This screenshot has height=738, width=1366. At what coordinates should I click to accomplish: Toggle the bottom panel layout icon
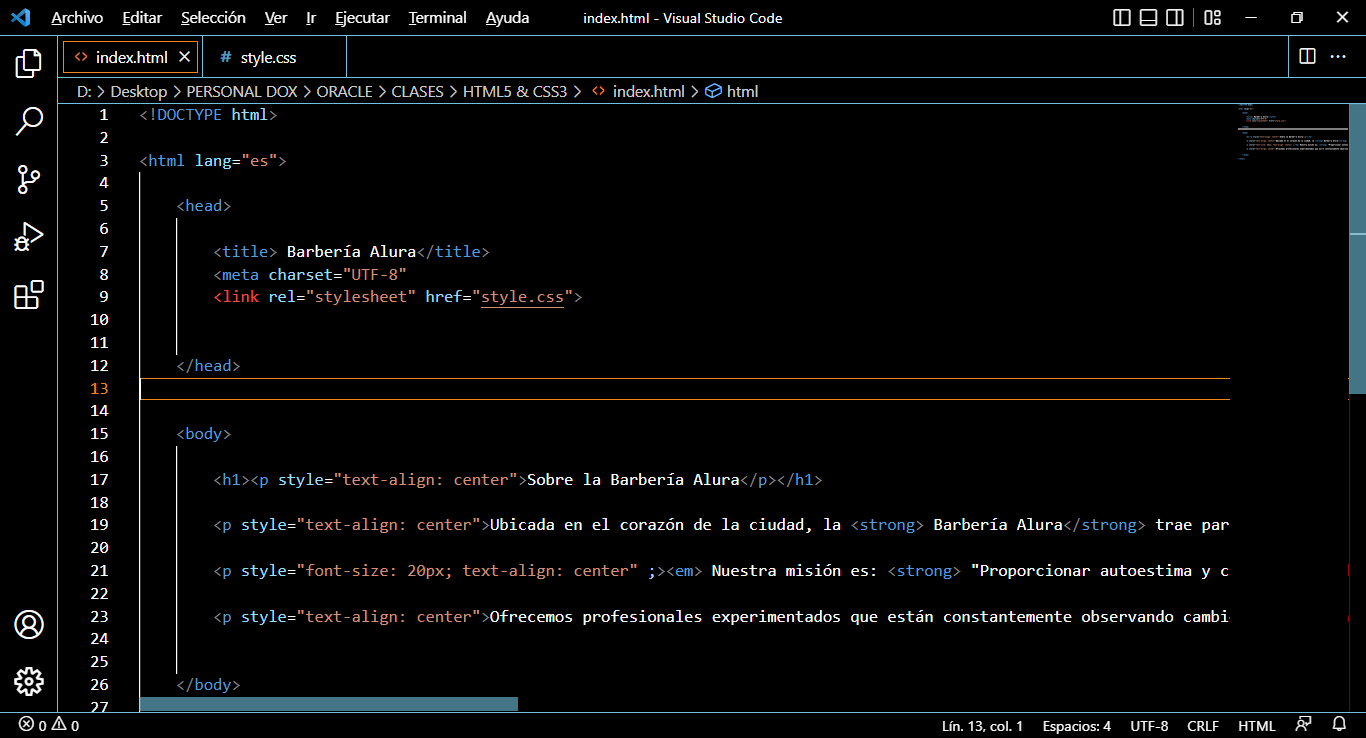[1149, 18]
